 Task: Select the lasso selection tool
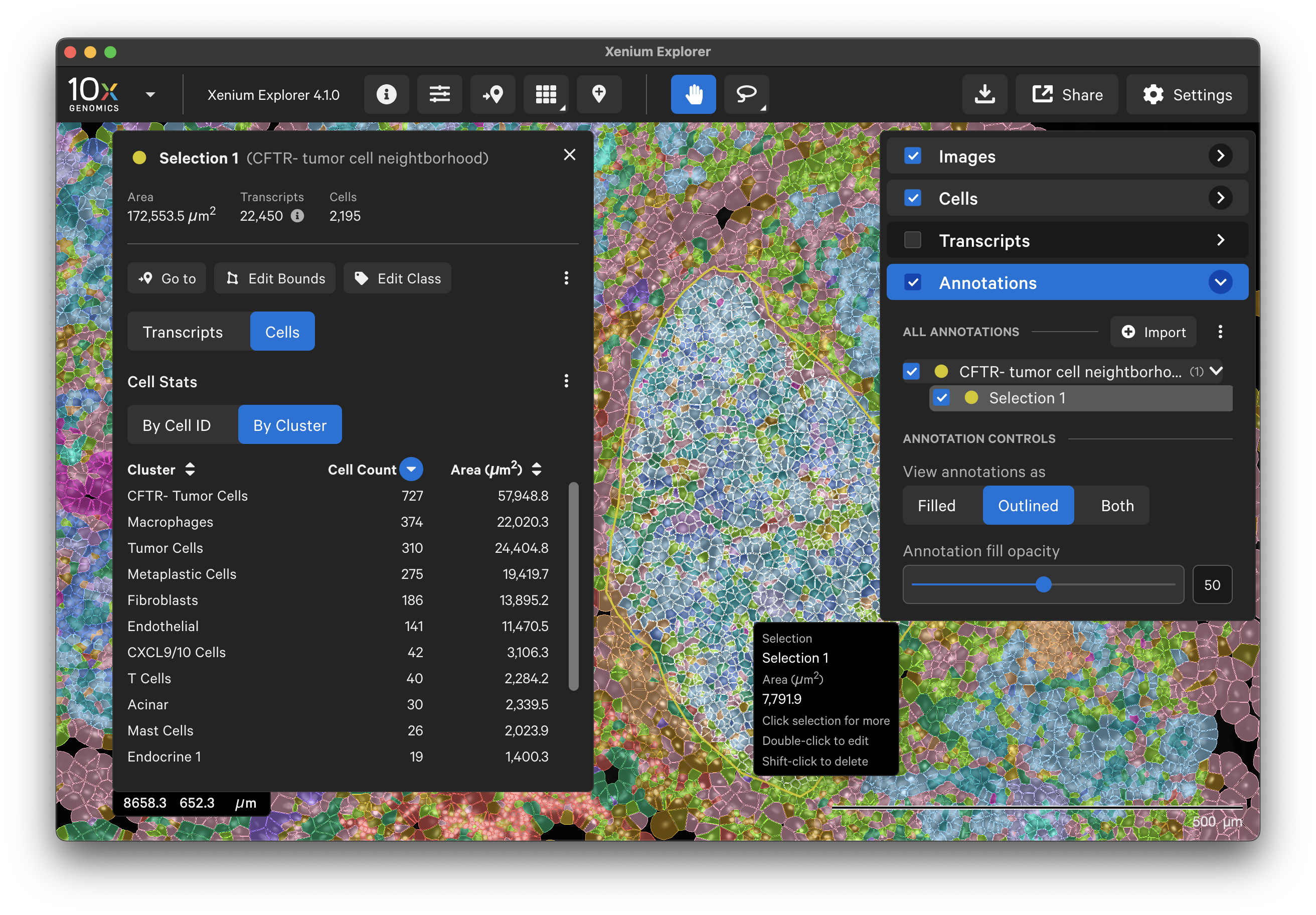[x=746, y=94]
